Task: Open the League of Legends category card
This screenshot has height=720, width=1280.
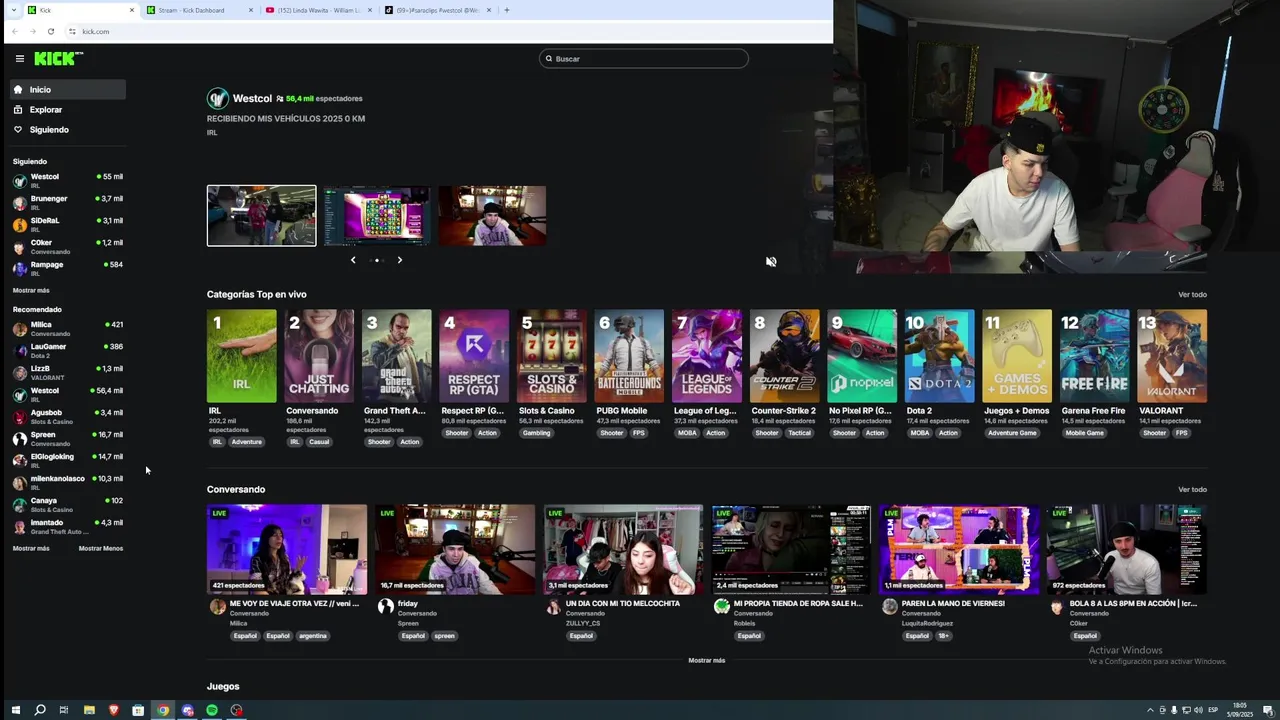Action: point(707,356)
